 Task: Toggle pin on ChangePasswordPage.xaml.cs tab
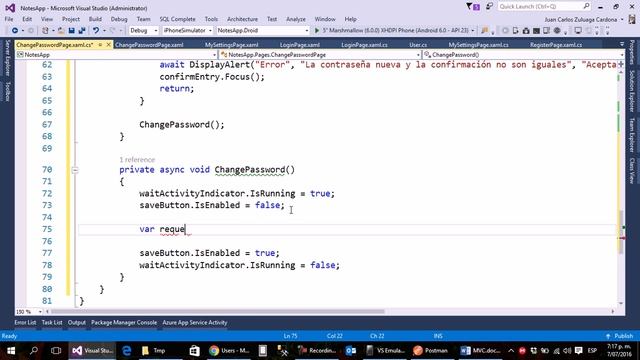click(100, 44)
